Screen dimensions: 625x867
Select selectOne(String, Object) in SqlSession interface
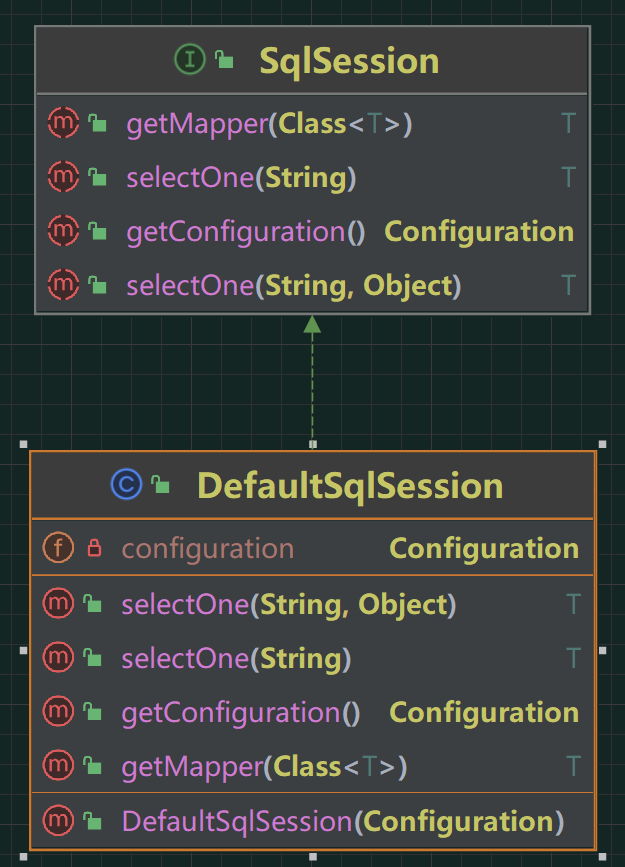[x=312, y=285]
